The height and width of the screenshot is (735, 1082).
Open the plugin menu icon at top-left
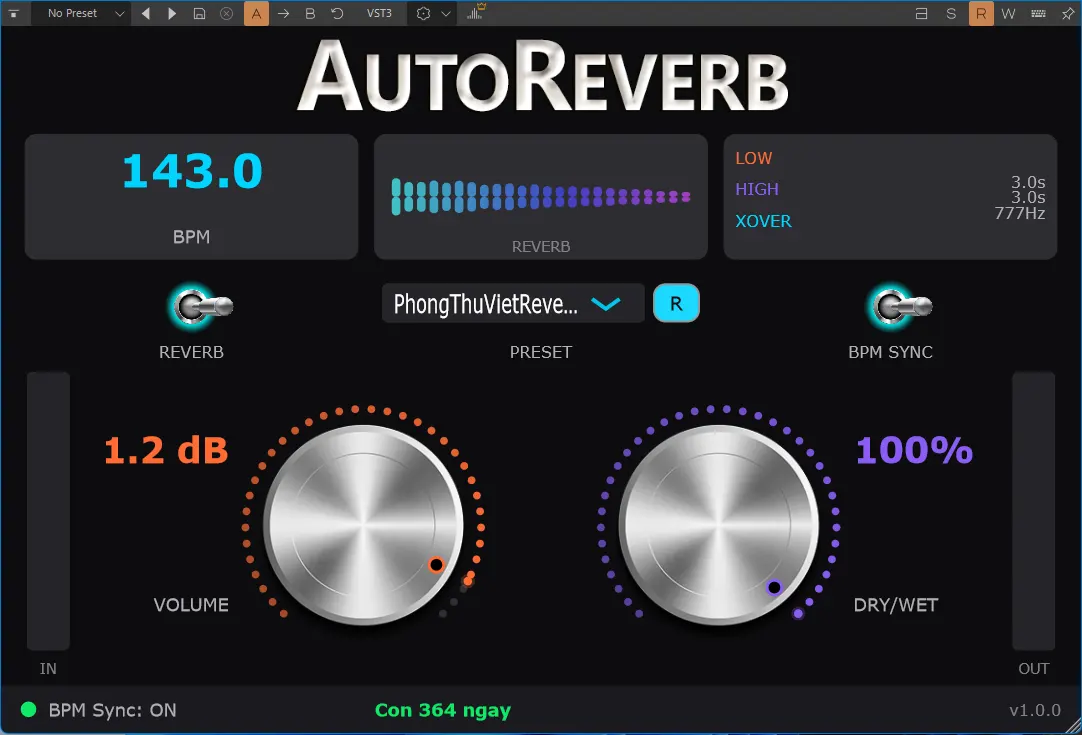pos(13,13)
